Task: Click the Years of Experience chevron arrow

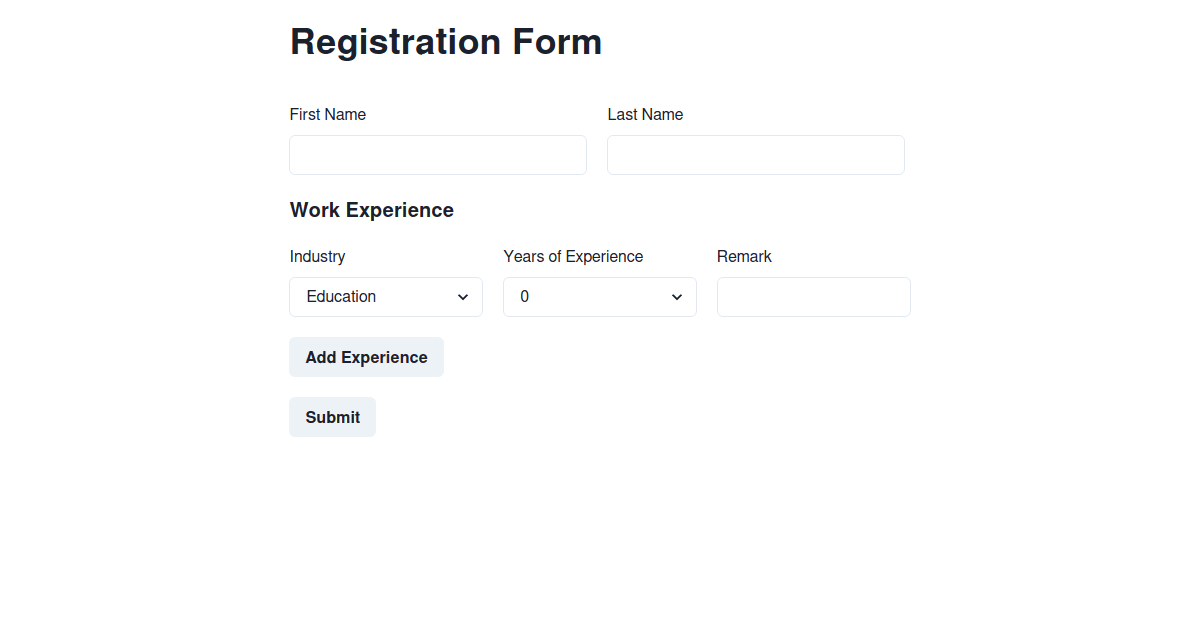Action: click(677, 296)
